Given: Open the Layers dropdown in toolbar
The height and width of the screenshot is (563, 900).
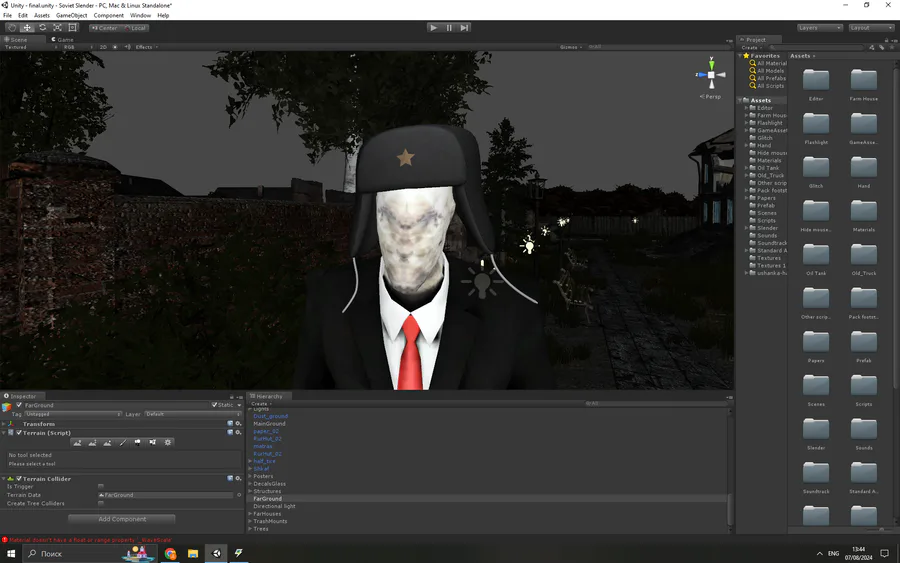Looking at the screenshot, I should pos(820,28).
